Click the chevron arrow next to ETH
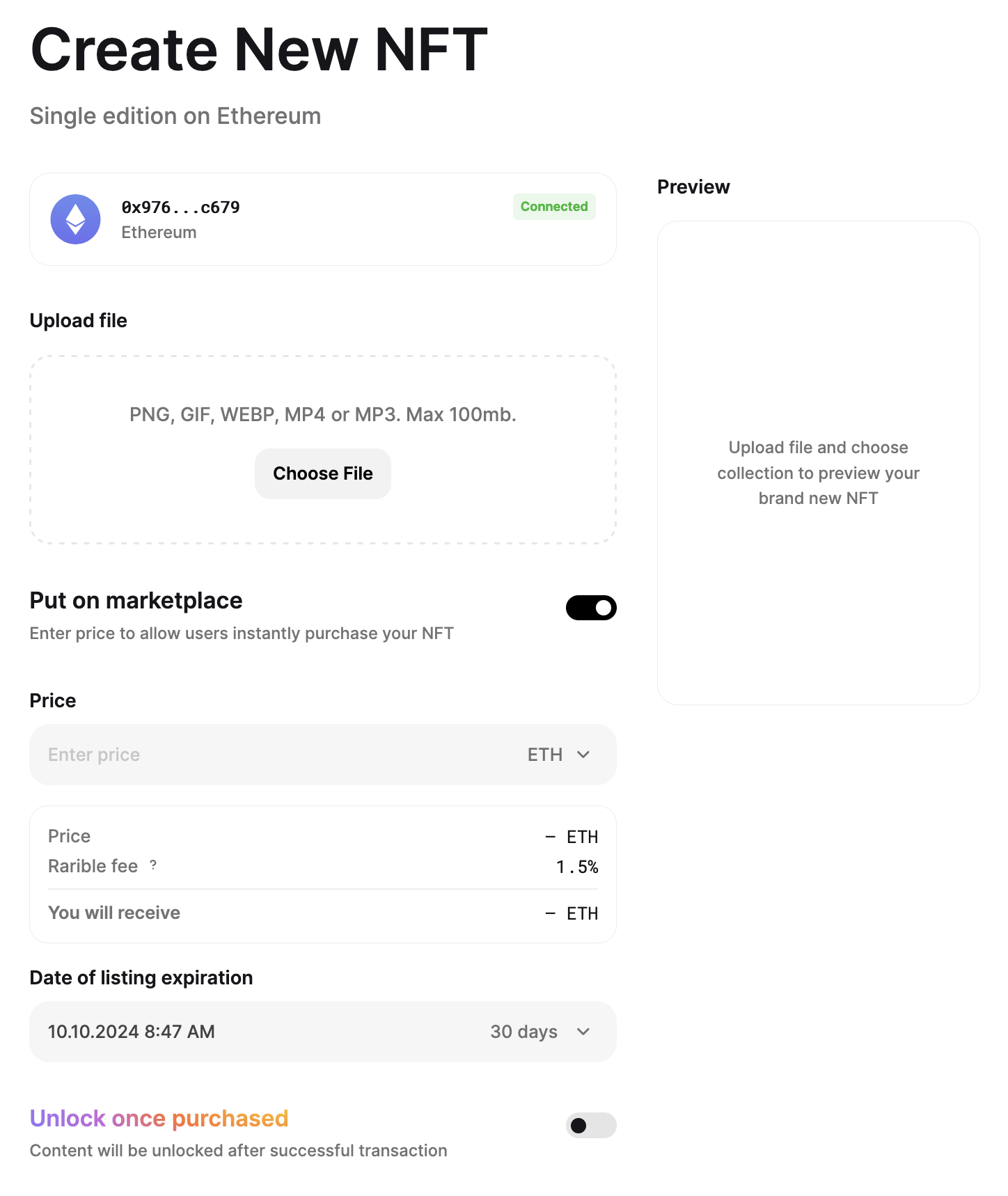The width and height of the screenshot is (1008, 1196). (583, 755)
